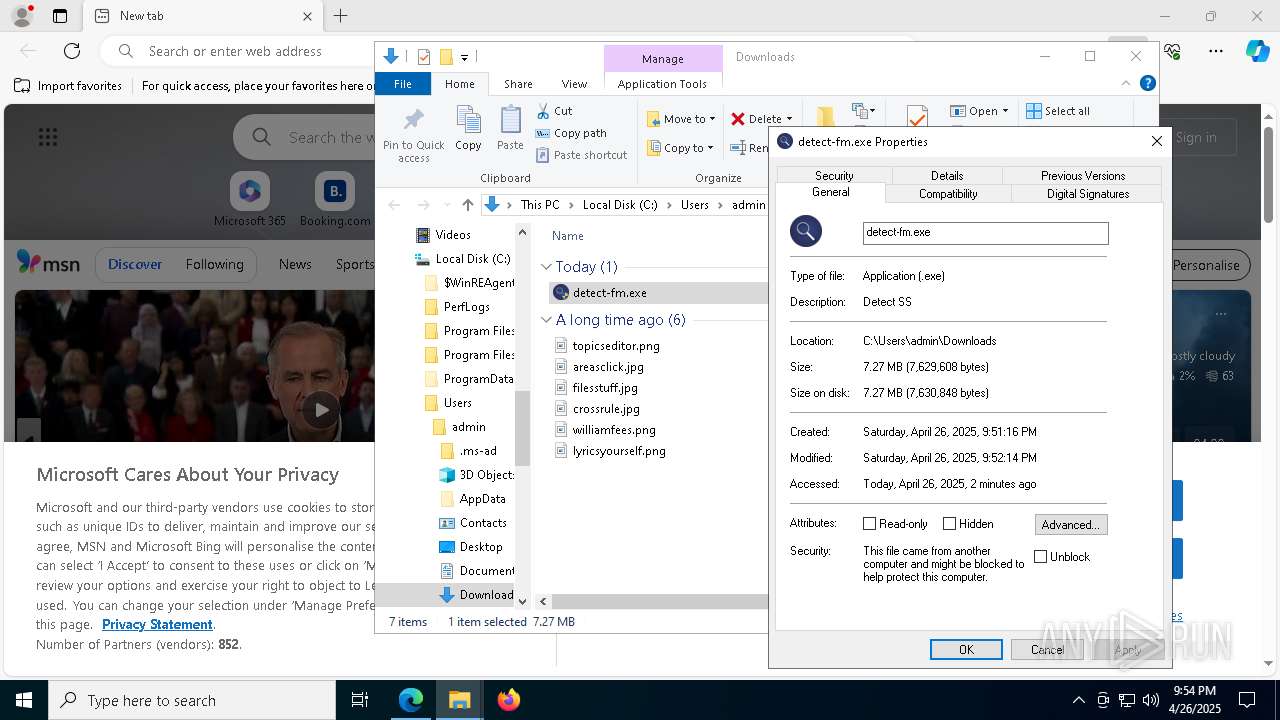Click Edge new tab plus button
Viewport: 1280px width, 720px height.
tap(340, 16)
